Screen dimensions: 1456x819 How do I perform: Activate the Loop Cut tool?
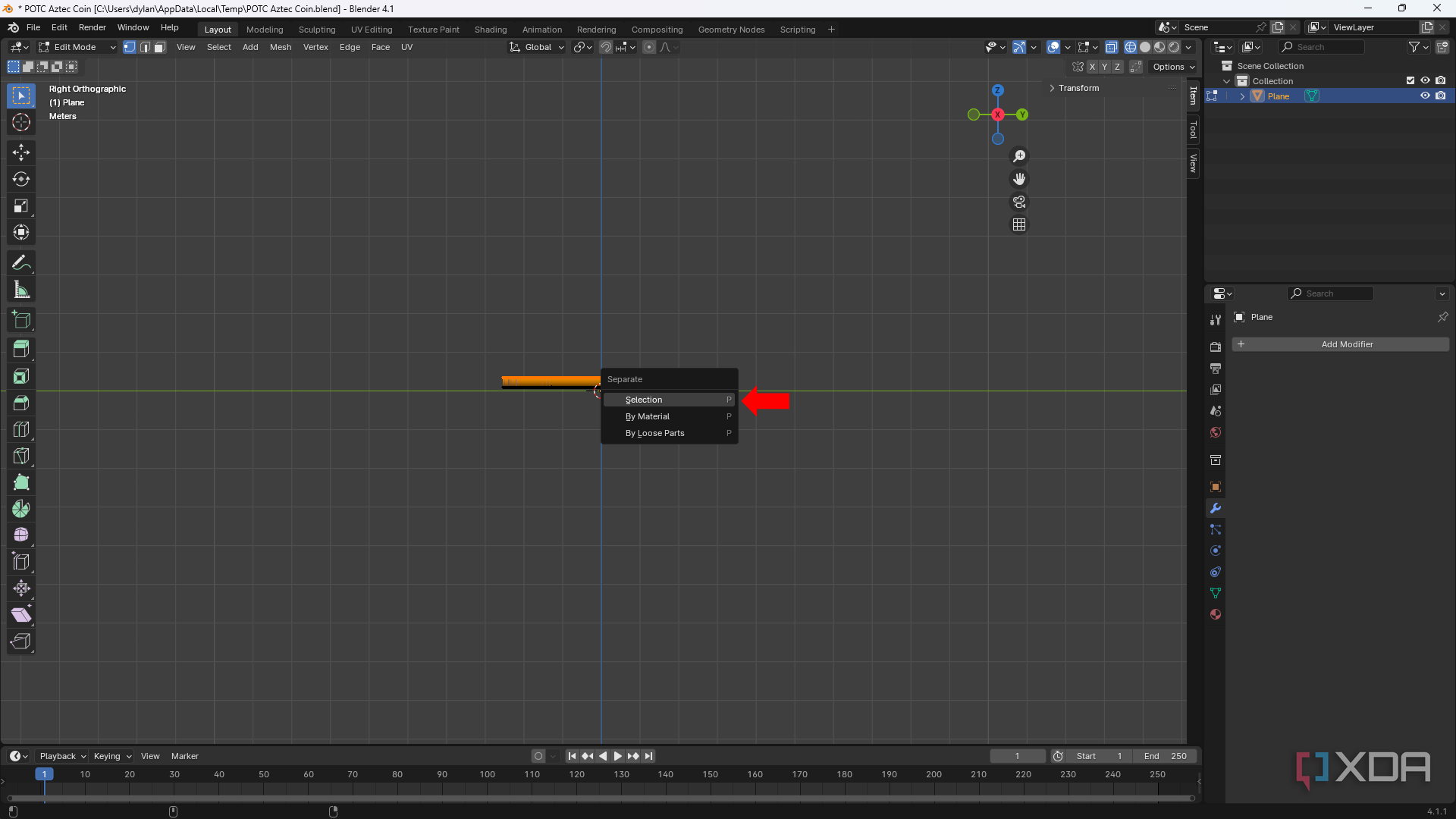tap(20, 429)
